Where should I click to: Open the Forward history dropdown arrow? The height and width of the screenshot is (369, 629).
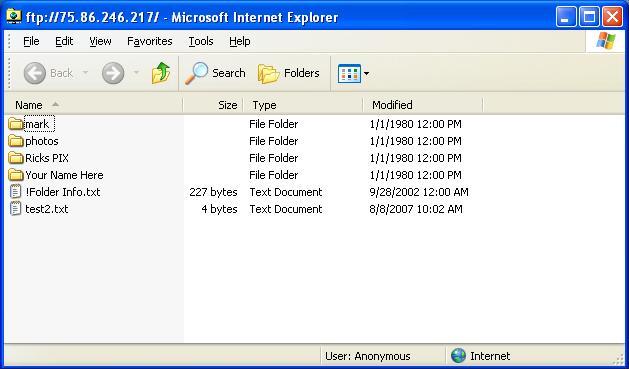[x=136, y=73]
